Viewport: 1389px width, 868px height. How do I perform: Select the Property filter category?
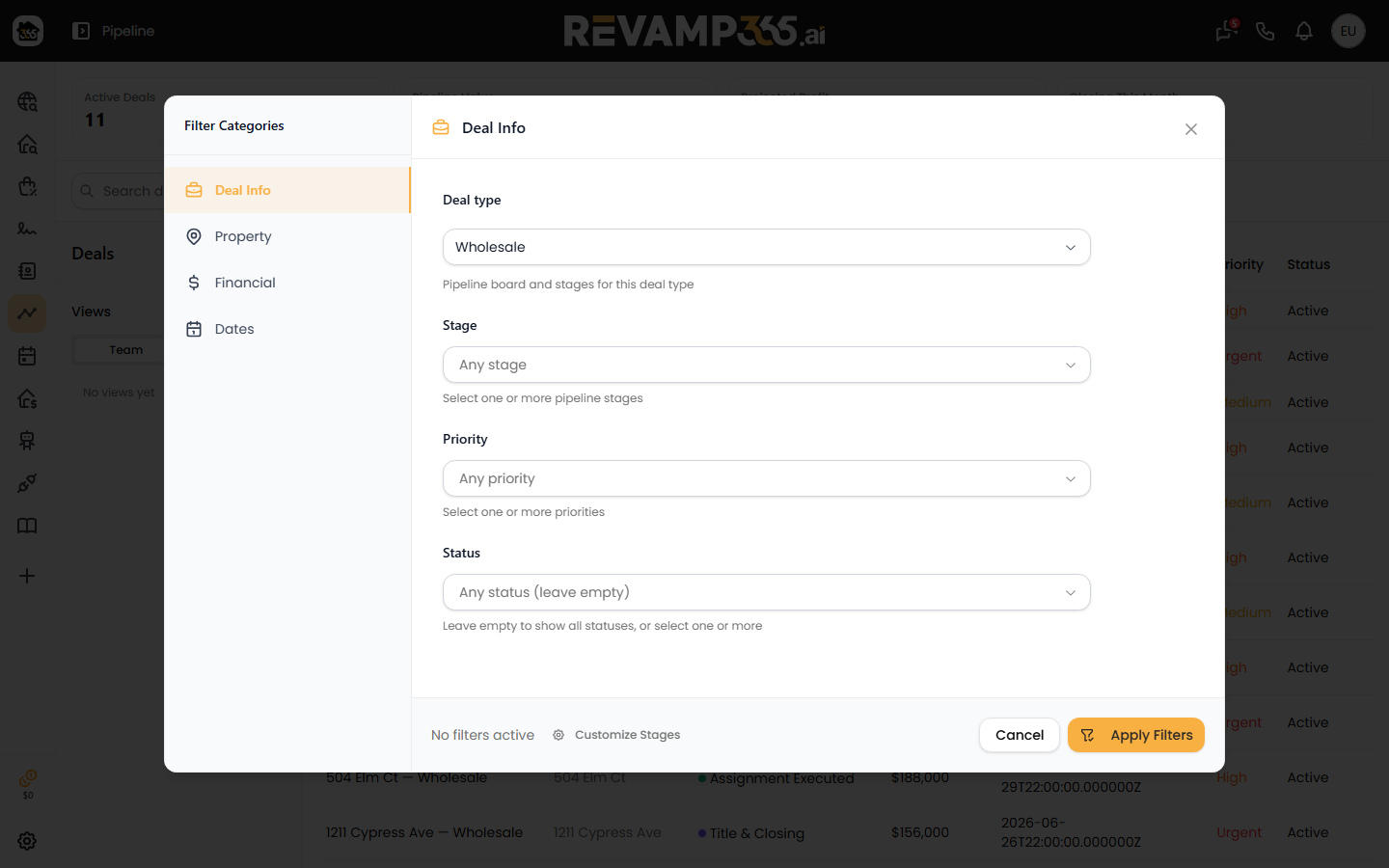(x=287, y=236)
